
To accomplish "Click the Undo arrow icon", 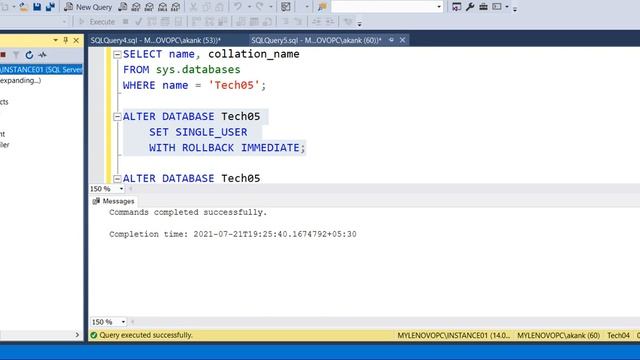I will coord(238,7).
